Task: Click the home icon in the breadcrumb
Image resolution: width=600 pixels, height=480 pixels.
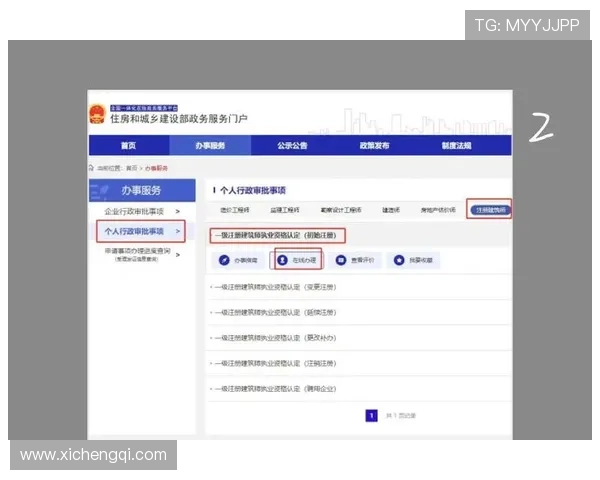Action: point(91,168)
